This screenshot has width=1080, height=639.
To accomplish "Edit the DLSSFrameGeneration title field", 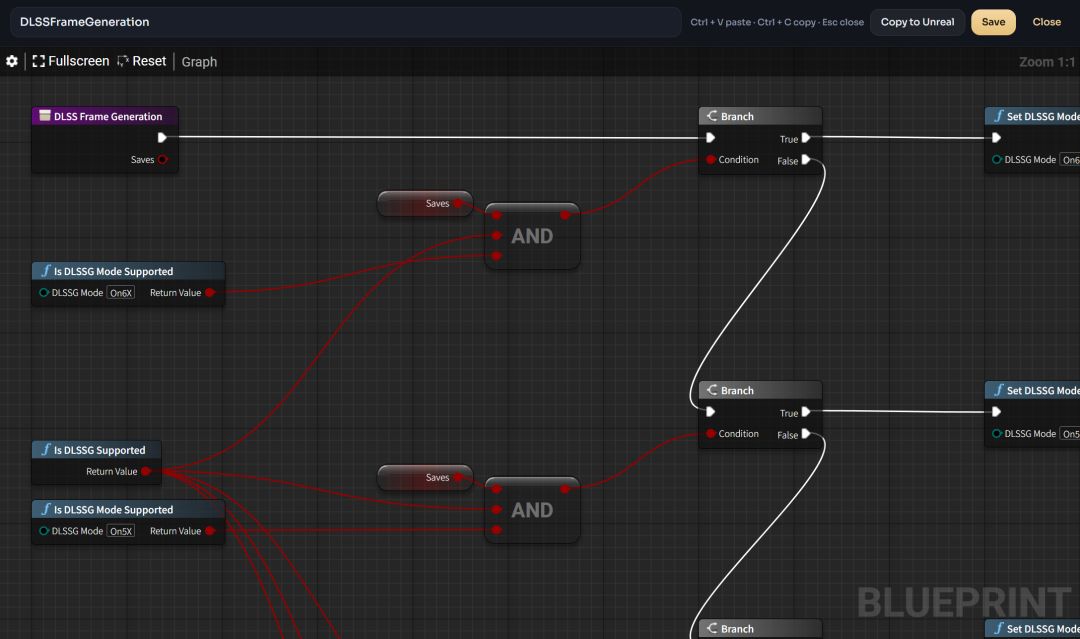I will coord(346,22).
